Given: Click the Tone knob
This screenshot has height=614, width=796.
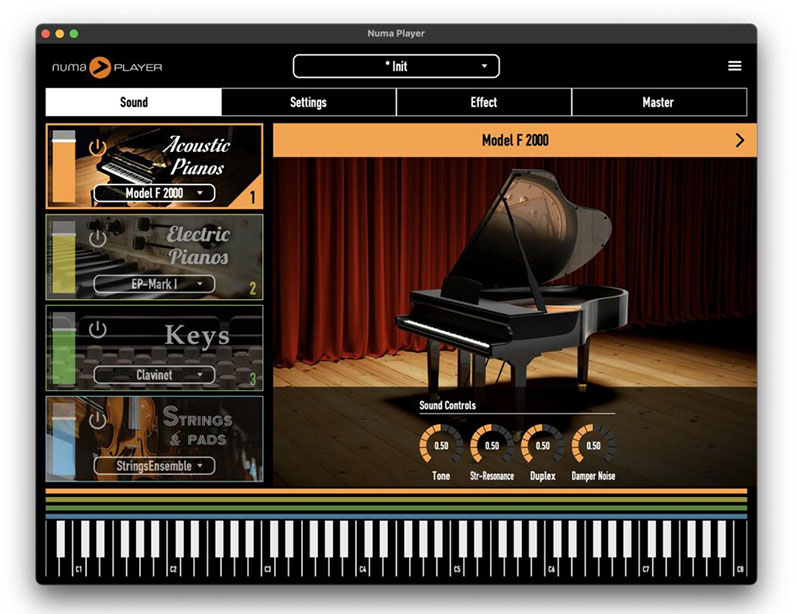Looking at the screenshot, I should [x=441, y=445].
